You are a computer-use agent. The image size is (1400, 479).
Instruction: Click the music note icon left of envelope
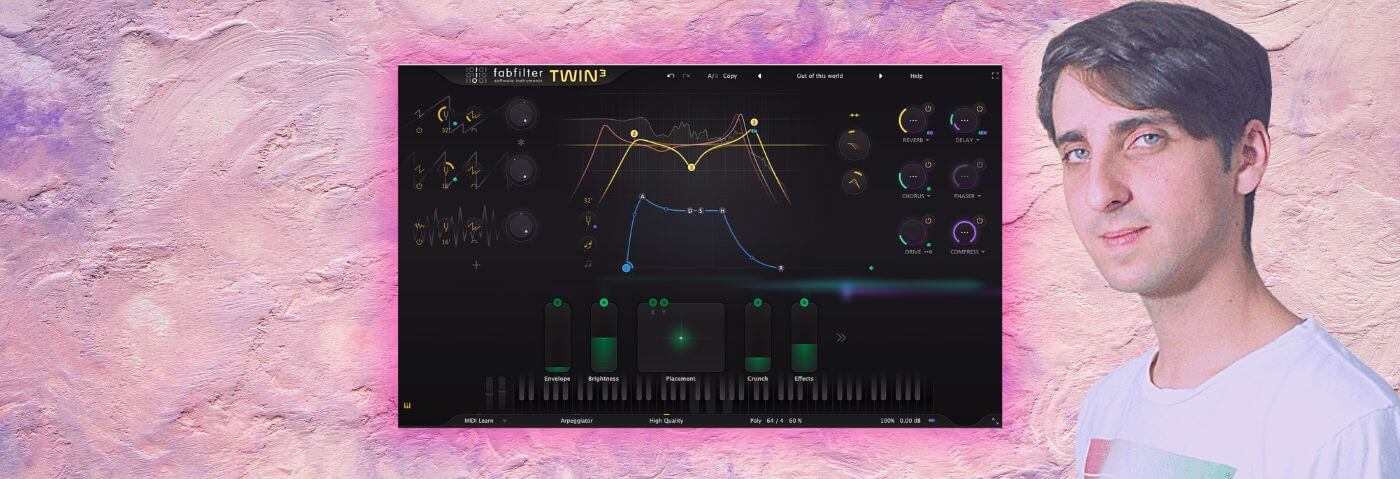tap(588, 264)
